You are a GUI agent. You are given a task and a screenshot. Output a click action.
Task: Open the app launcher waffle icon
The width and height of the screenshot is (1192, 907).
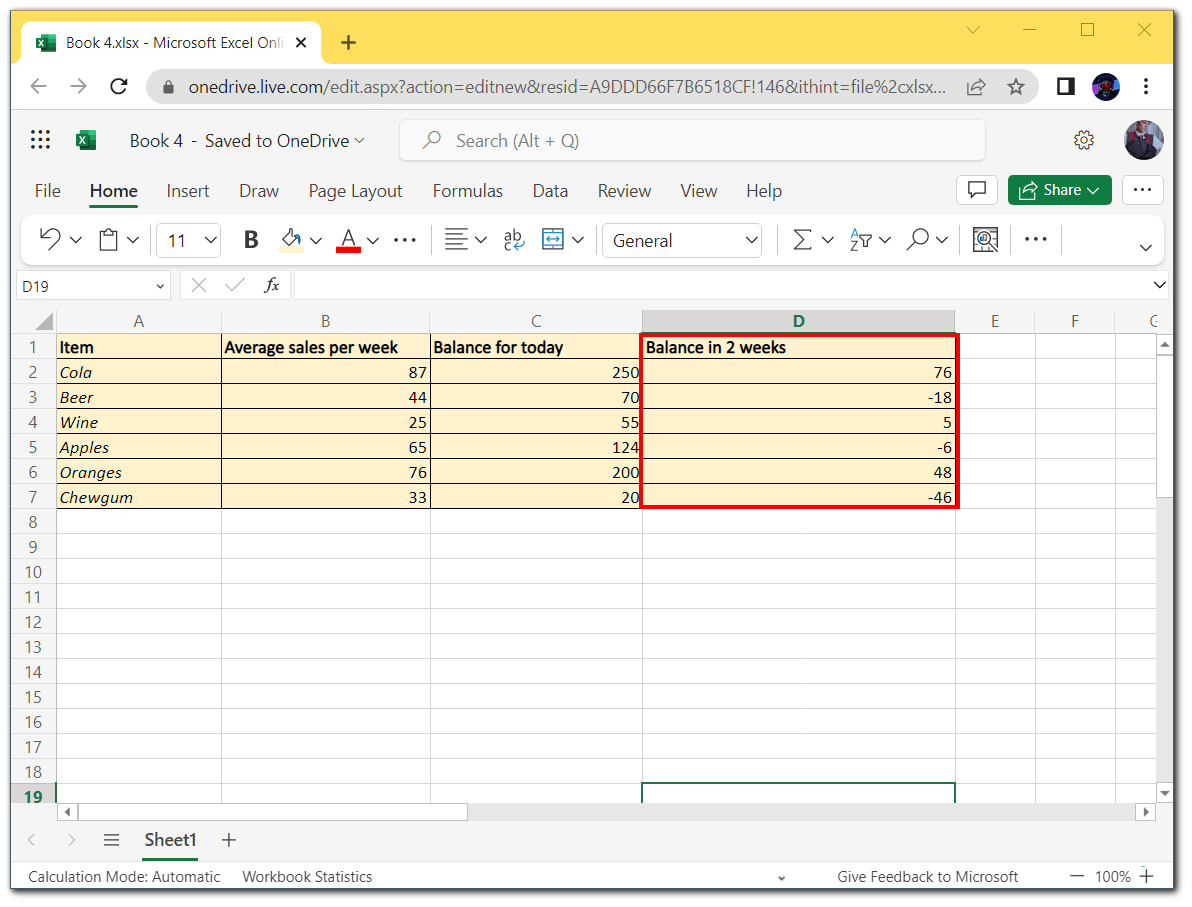40,140
